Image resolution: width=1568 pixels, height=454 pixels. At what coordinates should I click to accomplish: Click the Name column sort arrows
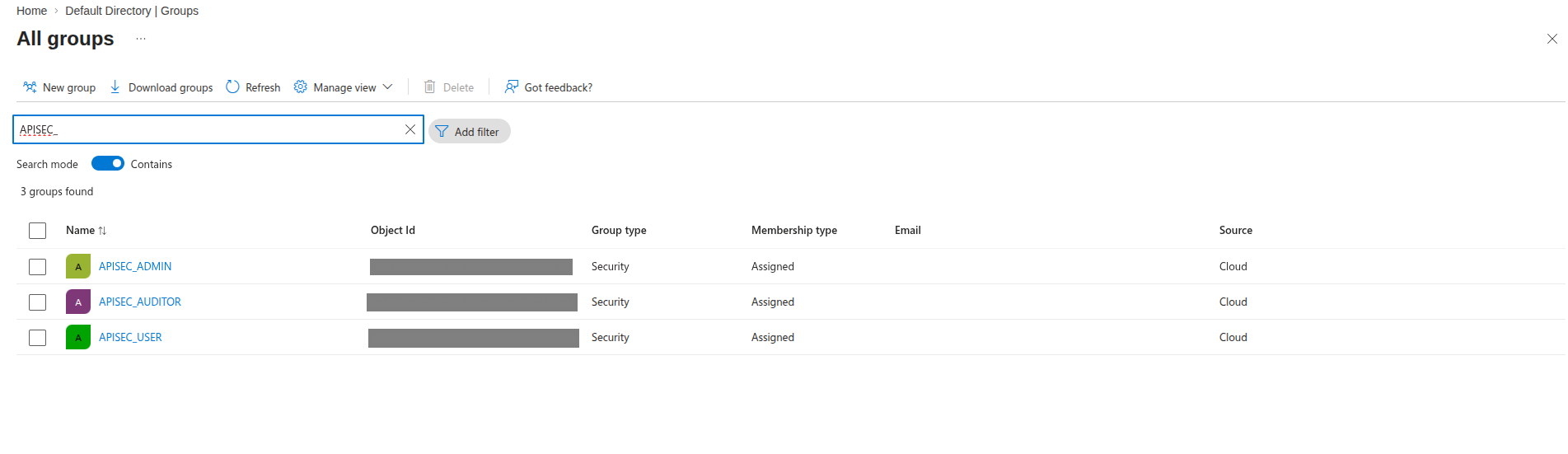pyautogui.click(x=102, y=231)
